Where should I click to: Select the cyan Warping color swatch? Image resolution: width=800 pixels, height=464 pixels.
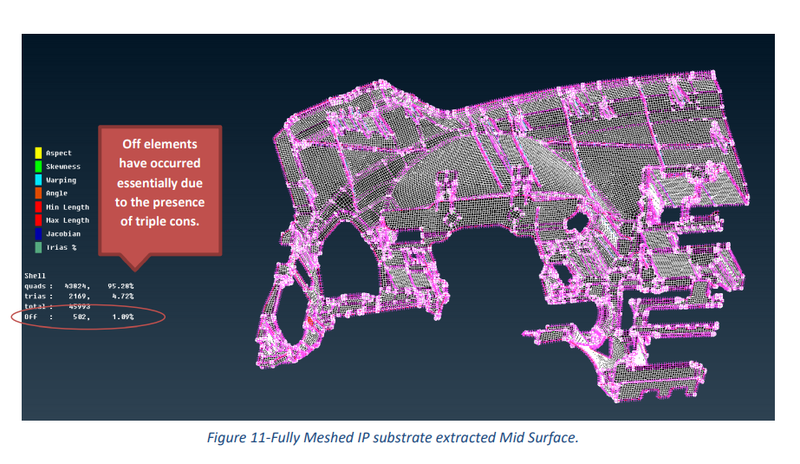37,179
